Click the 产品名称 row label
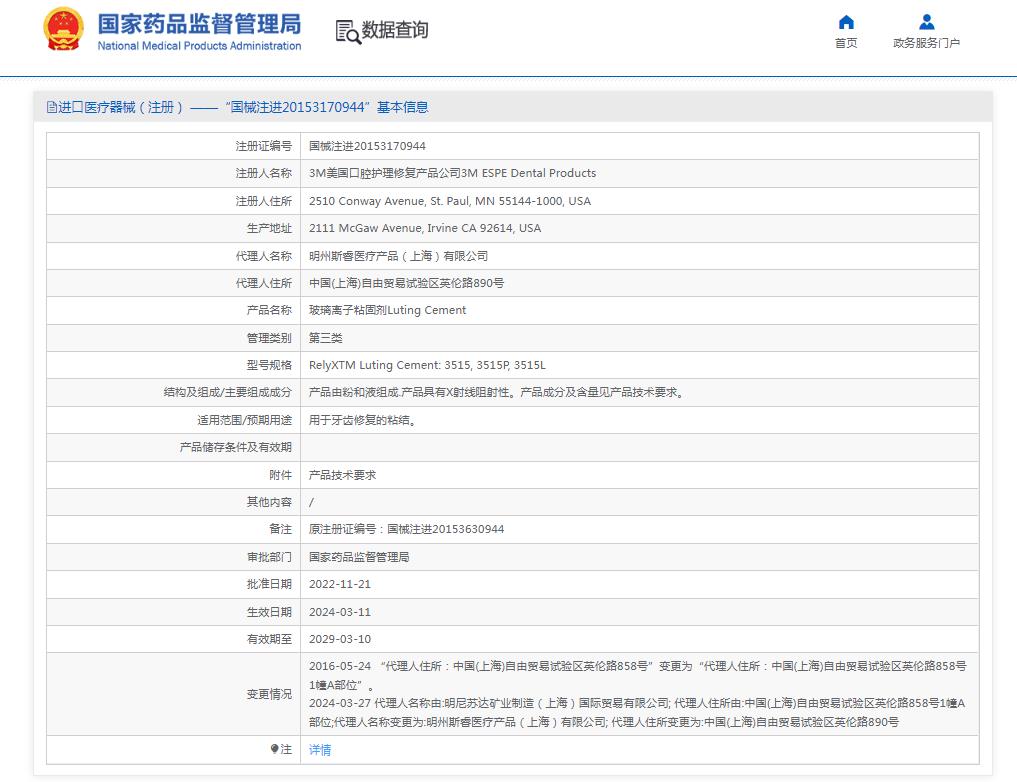The width and height of the screenshot is (1017, 782). [x=269, y=311]
